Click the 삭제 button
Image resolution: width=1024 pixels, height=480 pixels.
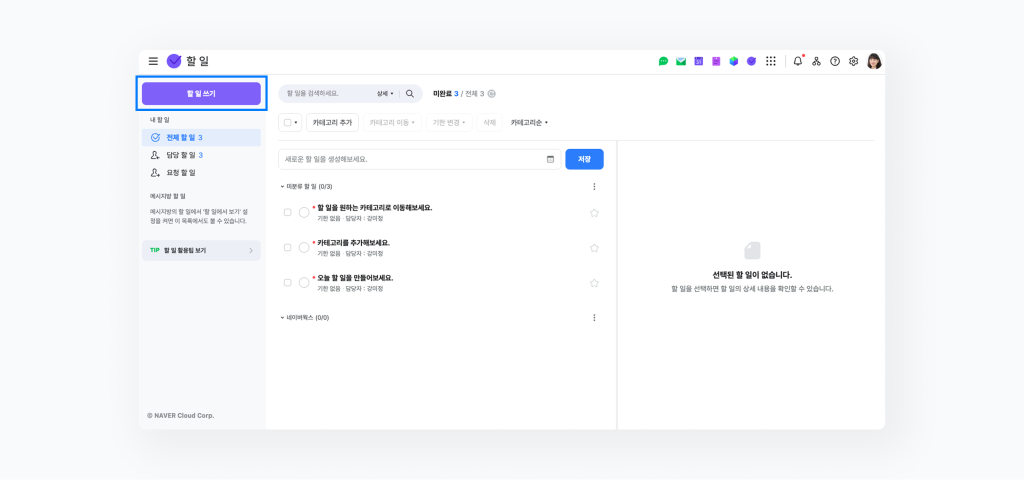click(490, 123)
